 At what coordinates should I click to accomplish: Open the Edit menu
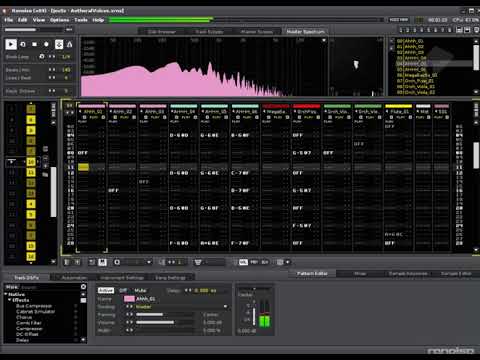point(22,20)
